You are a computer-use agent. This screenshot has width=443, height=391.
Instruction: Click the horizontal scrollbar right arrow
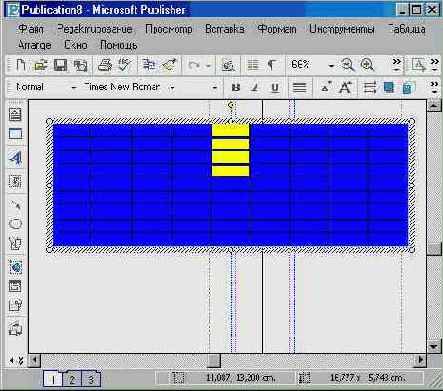click(x=421, y=360)
